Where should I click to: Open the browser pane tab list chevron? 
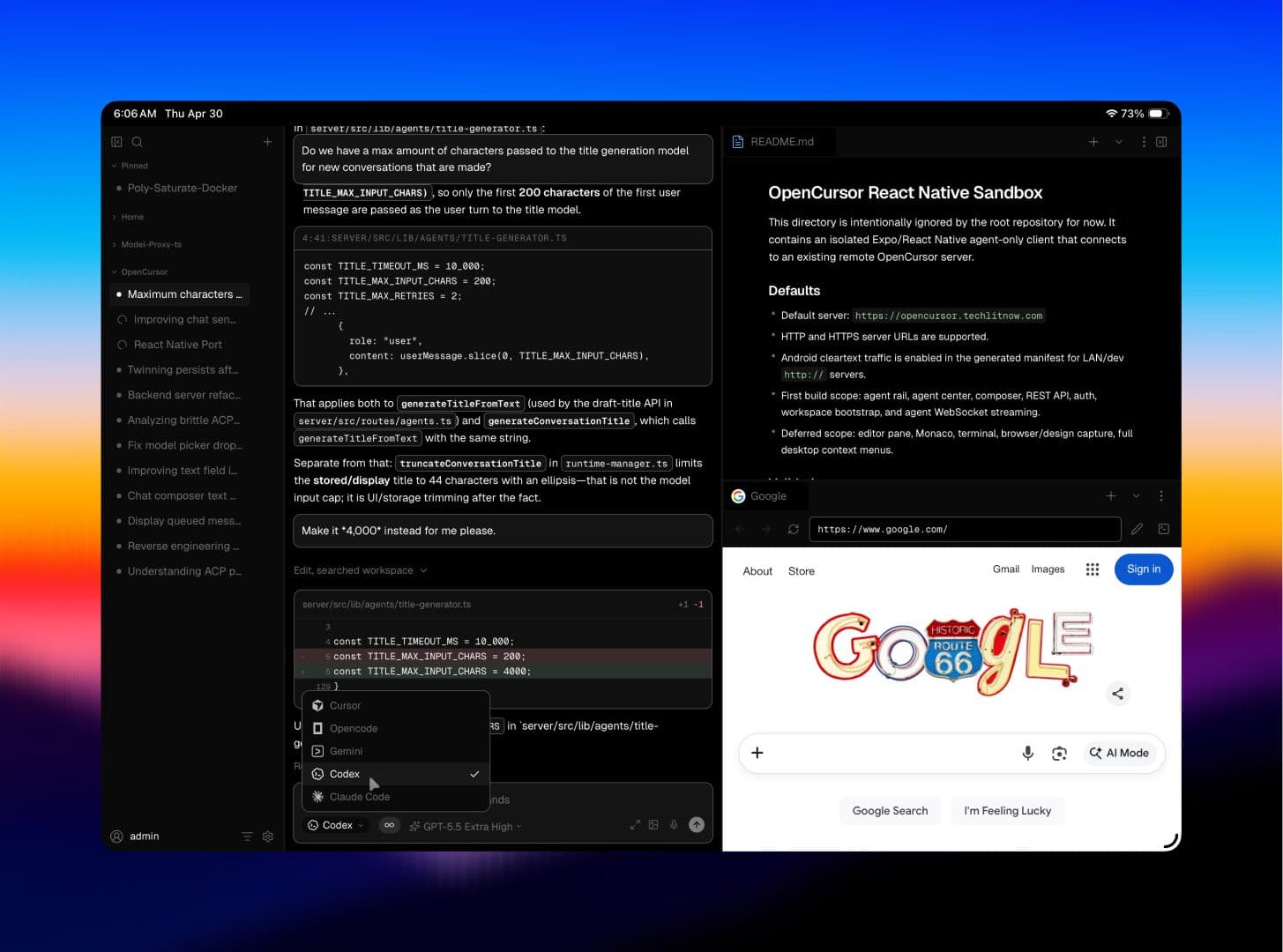(x=1136, y=496)
